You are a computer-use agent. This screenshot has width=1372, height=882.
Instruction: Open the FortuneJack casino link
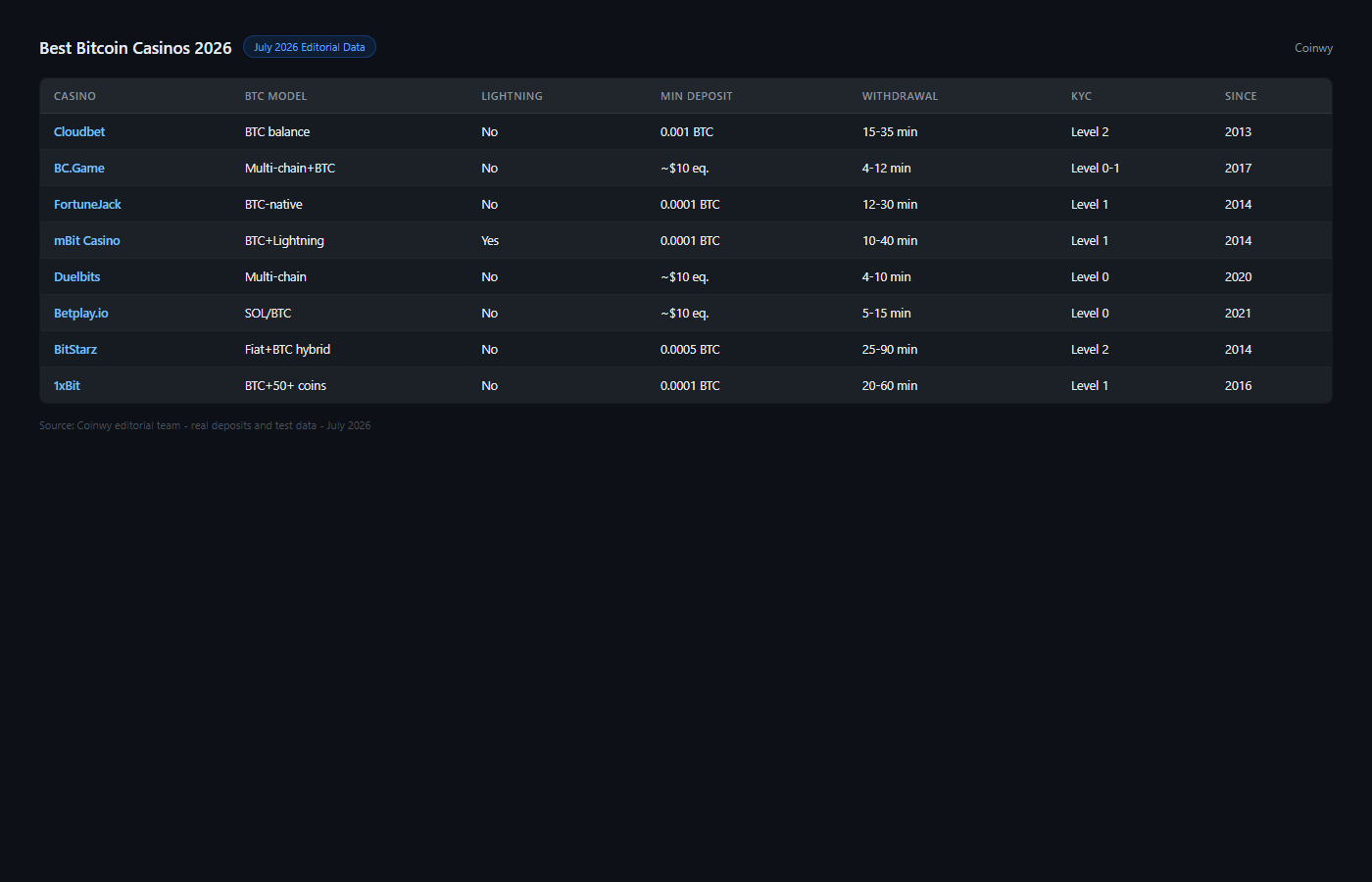tap(87, 204)
